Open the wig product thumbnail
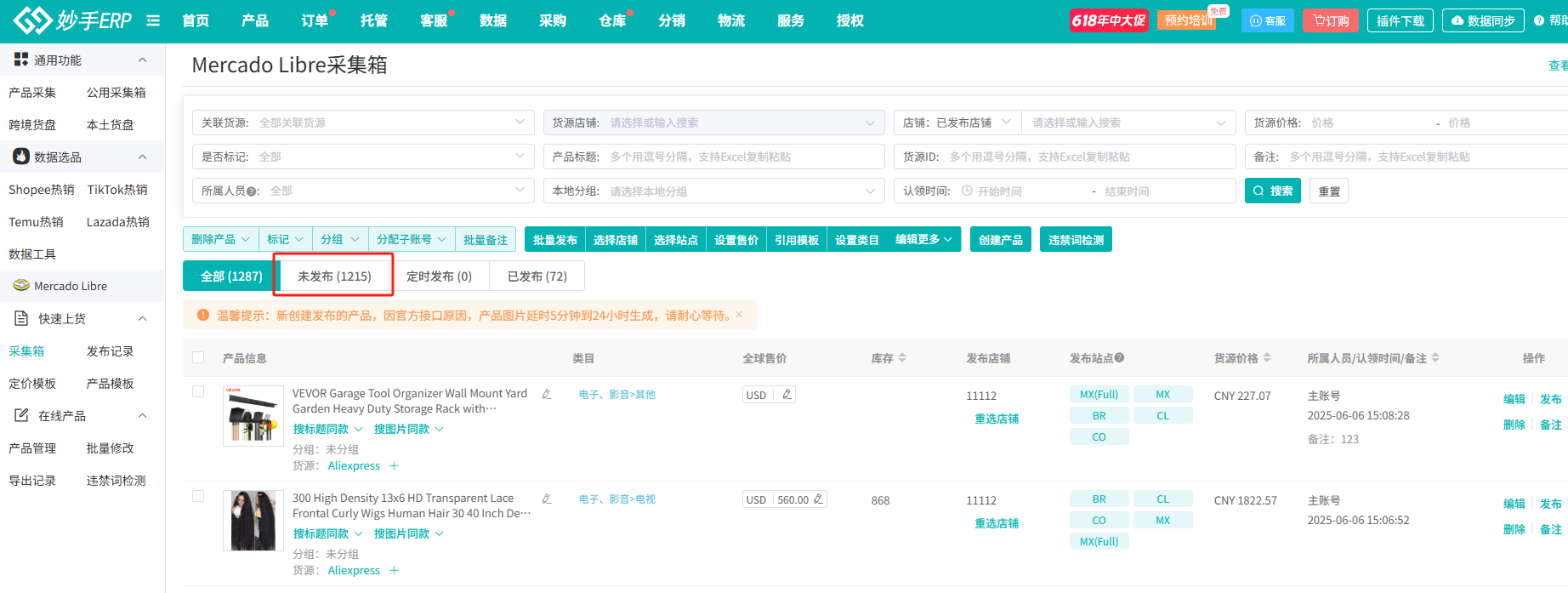 (253, 521)
